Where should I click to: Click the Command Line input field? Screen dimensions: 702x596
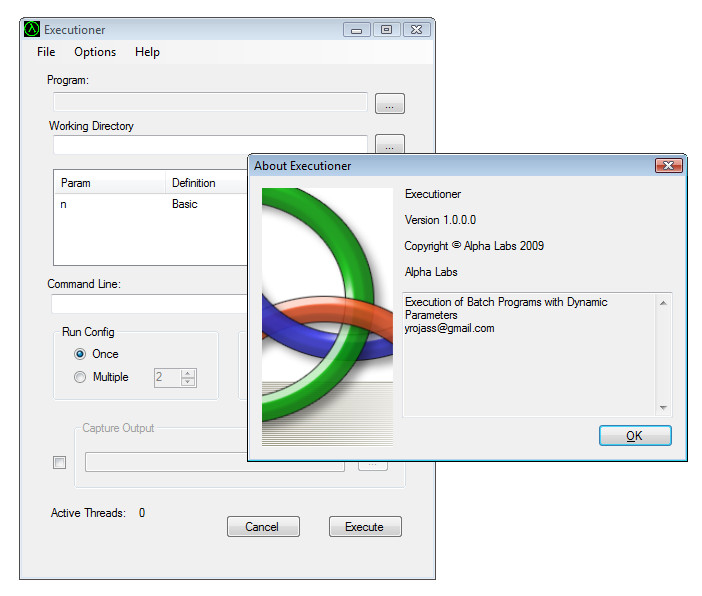click(150, 304)
